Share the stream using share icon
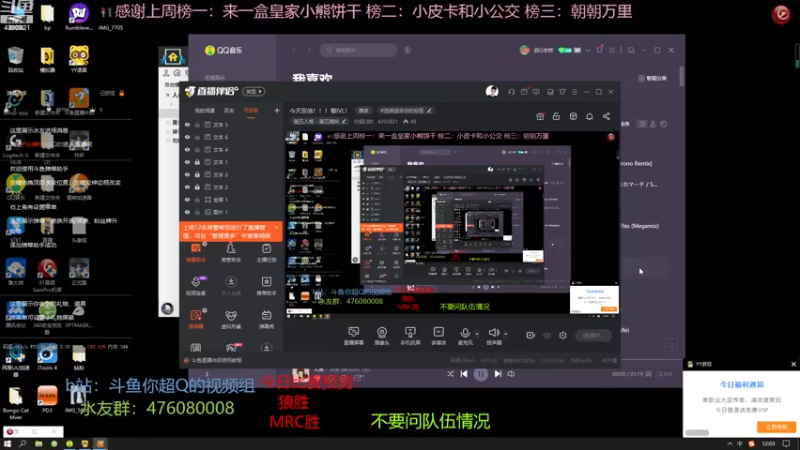This screenshot has height=450, width=800. coord(606,116)
